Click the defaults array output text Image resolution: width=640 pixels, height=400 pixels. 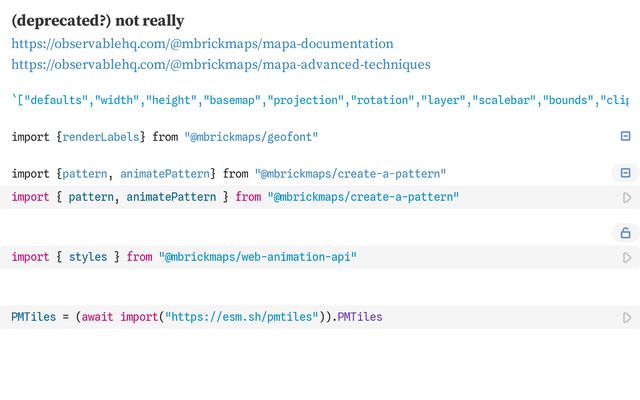[320, 100]
